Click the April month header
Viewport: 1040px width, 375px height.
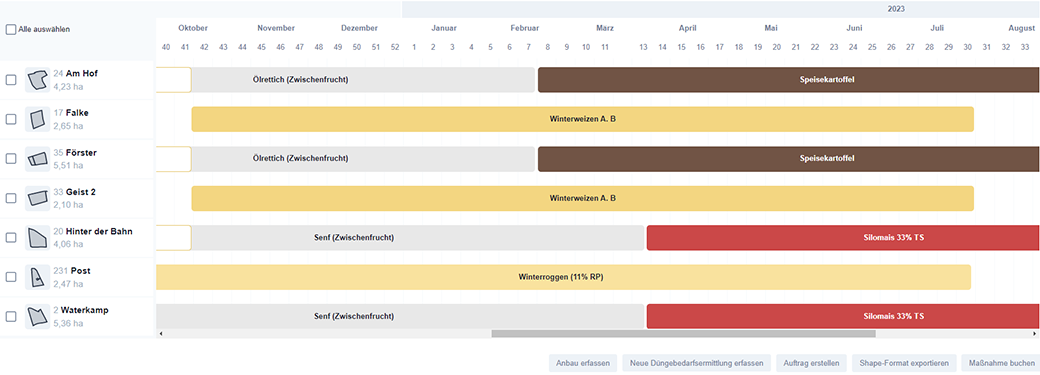[x=687, y=29]
